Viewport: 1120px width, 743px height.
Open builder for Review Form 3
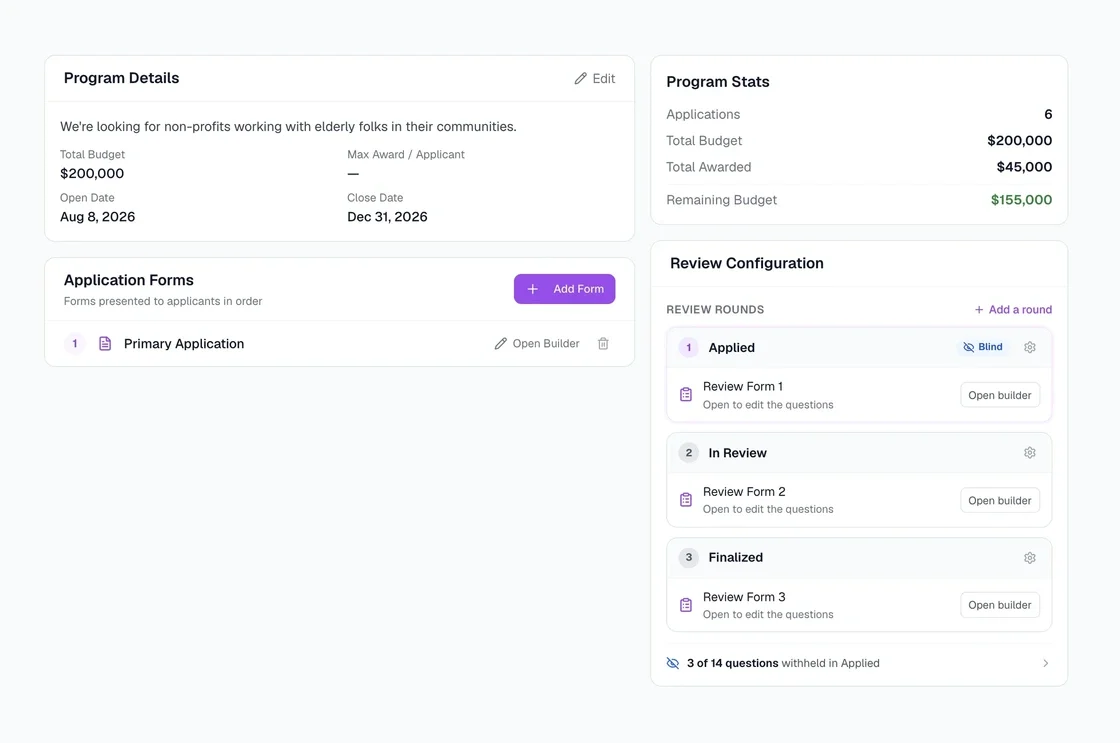[999, 605]
